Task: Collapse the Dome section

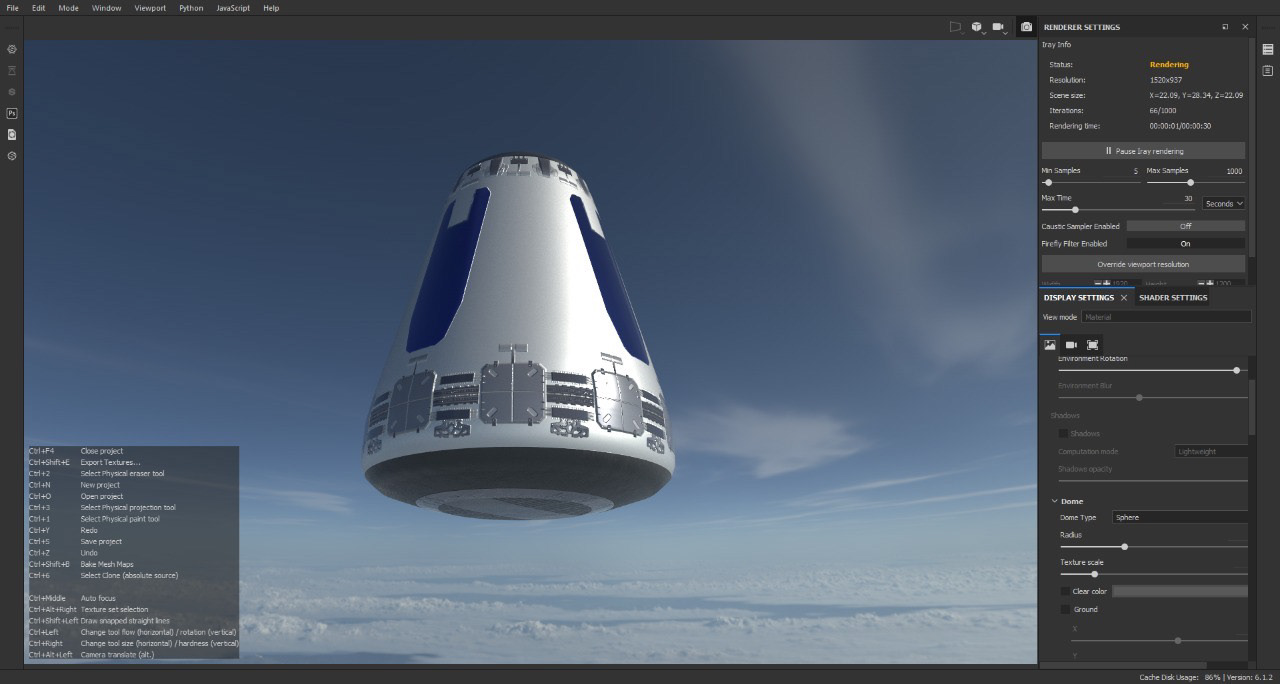Action: 1055,500
